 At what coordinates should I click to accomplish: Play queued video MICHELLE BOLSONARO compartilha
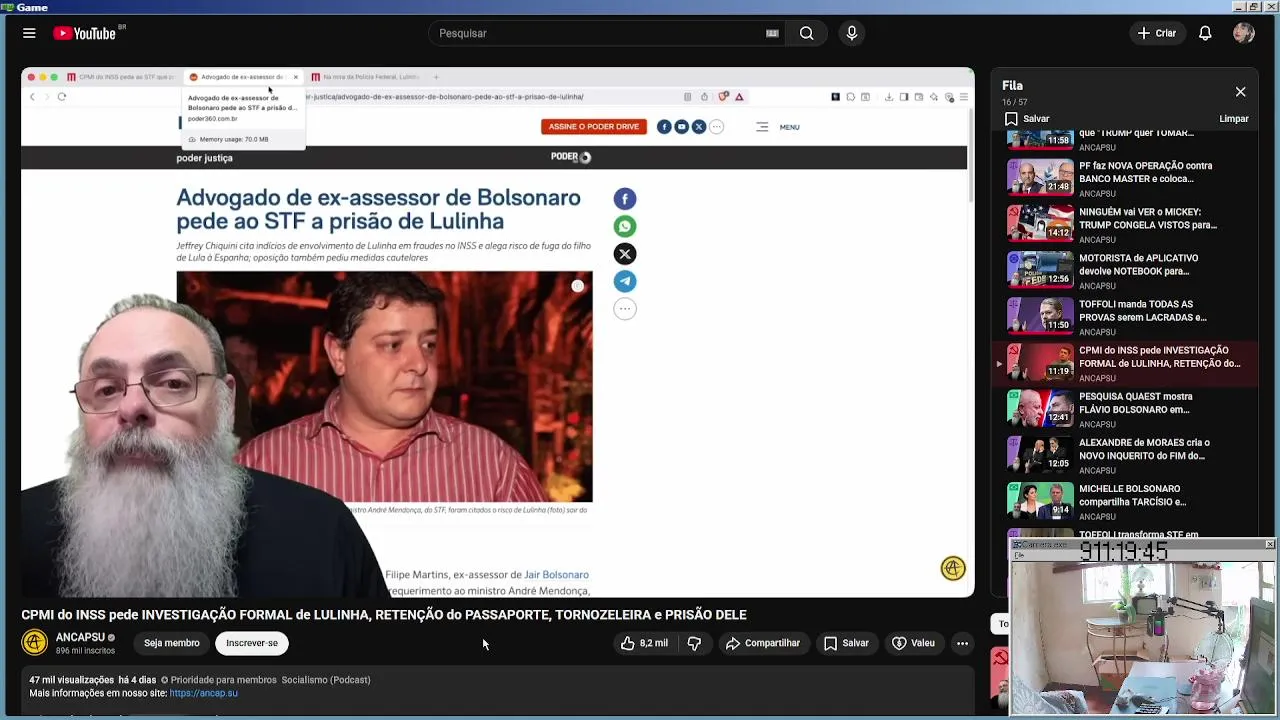[1125, 501]
